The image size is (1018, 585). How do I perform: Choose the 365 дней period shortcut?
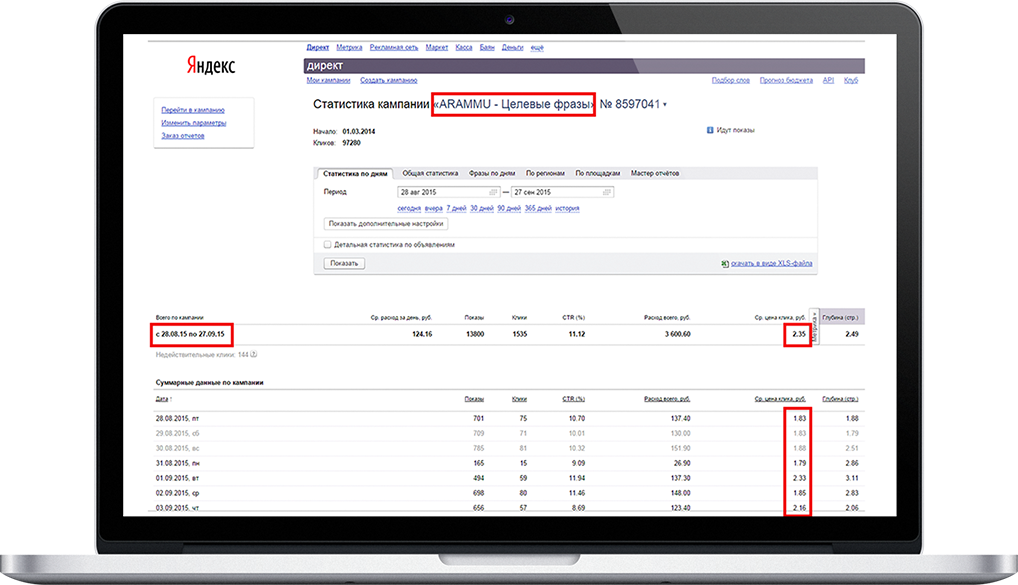(x=538, y=208)
